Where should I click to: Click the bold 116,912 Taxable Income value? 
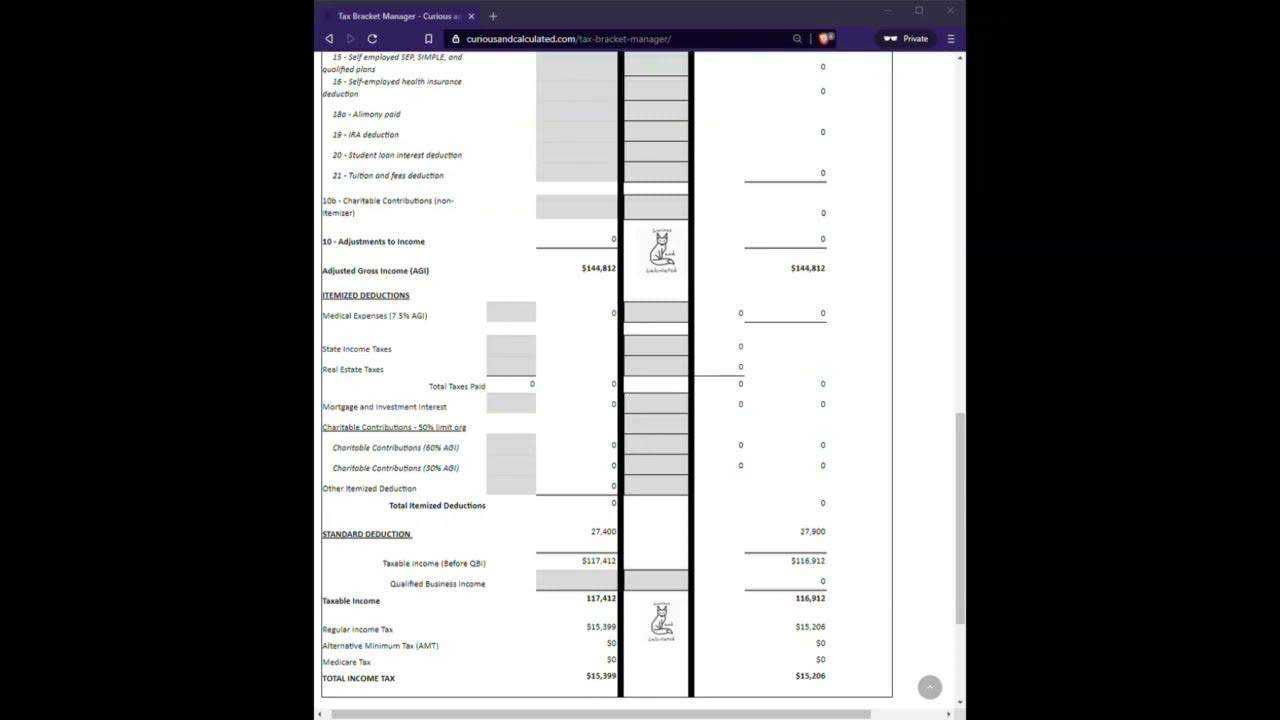point(810,598)
